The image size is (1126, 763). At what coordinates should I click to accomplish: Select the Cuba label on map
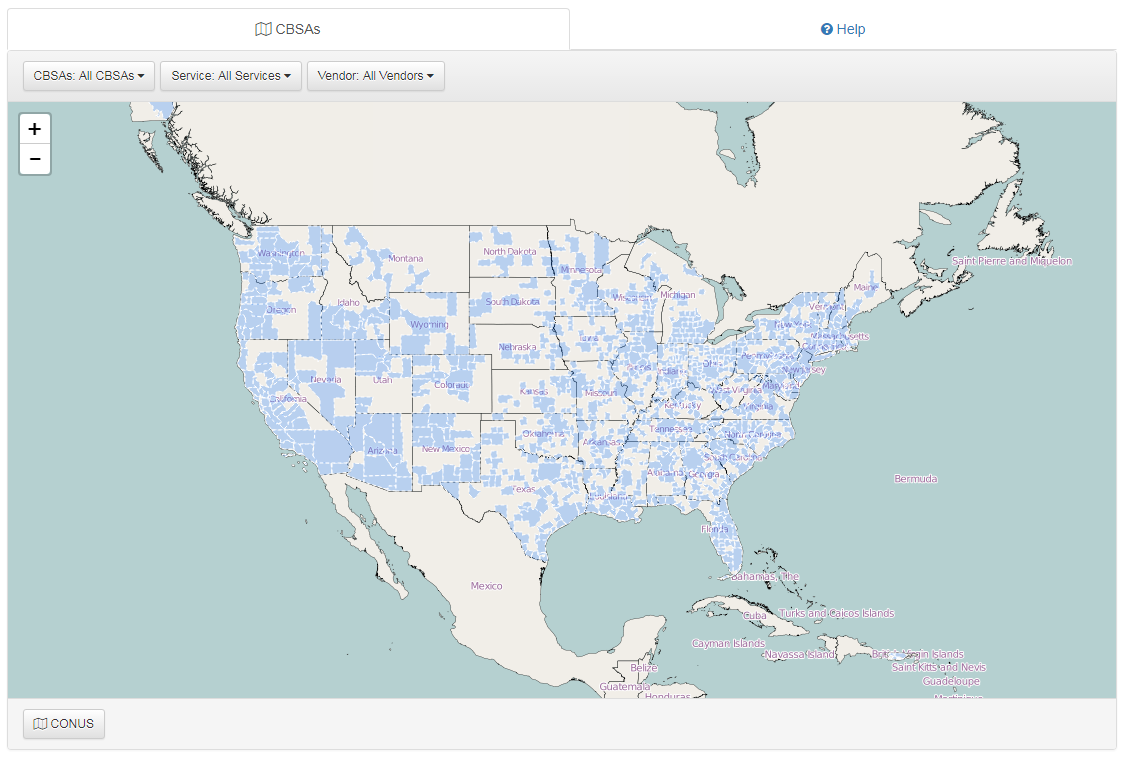tap(754, 616)
